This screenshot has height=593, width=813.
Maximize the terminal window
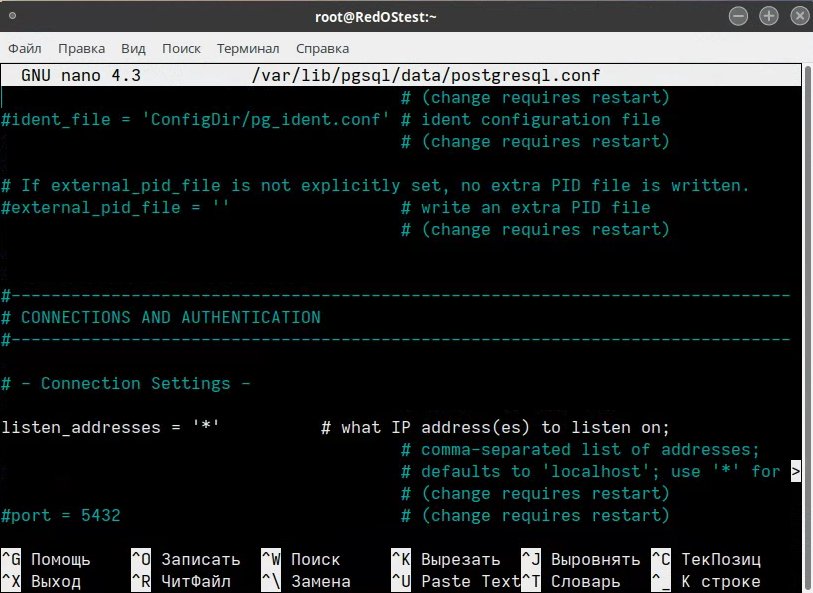768,16
